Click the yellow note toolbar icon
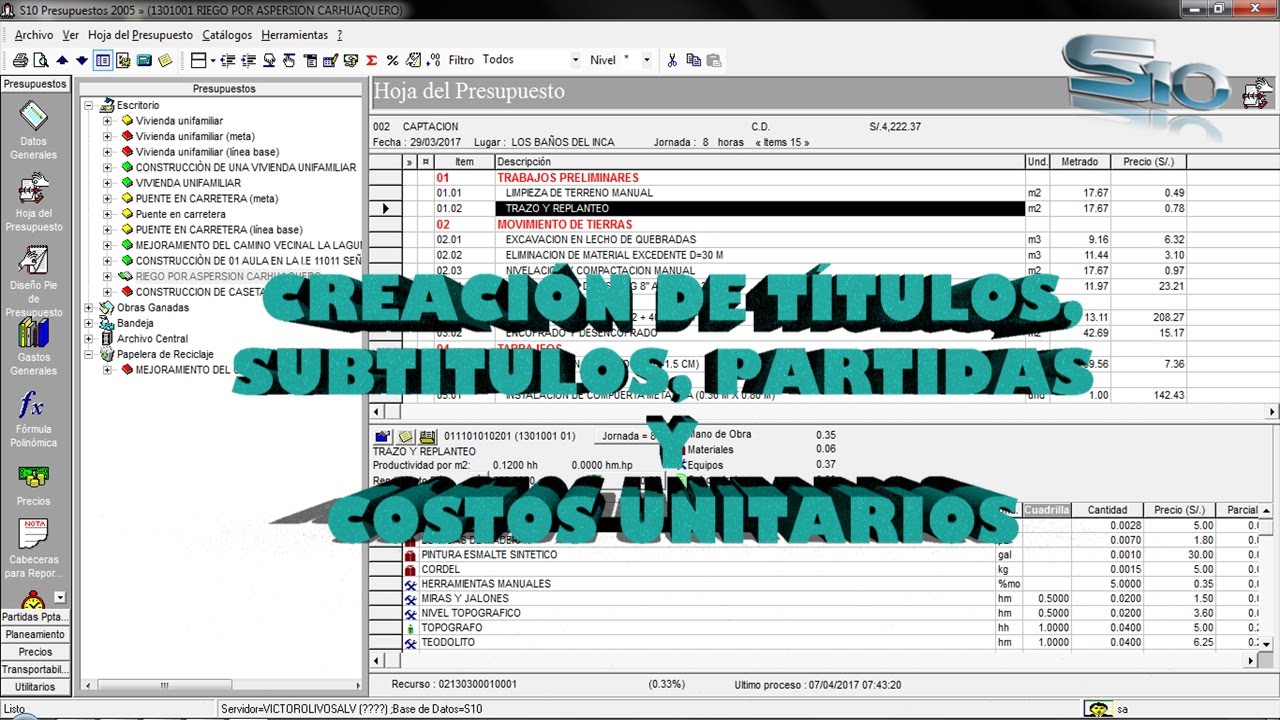The width and height of the screenshot is (1280, 720). [x=165, y=60]
